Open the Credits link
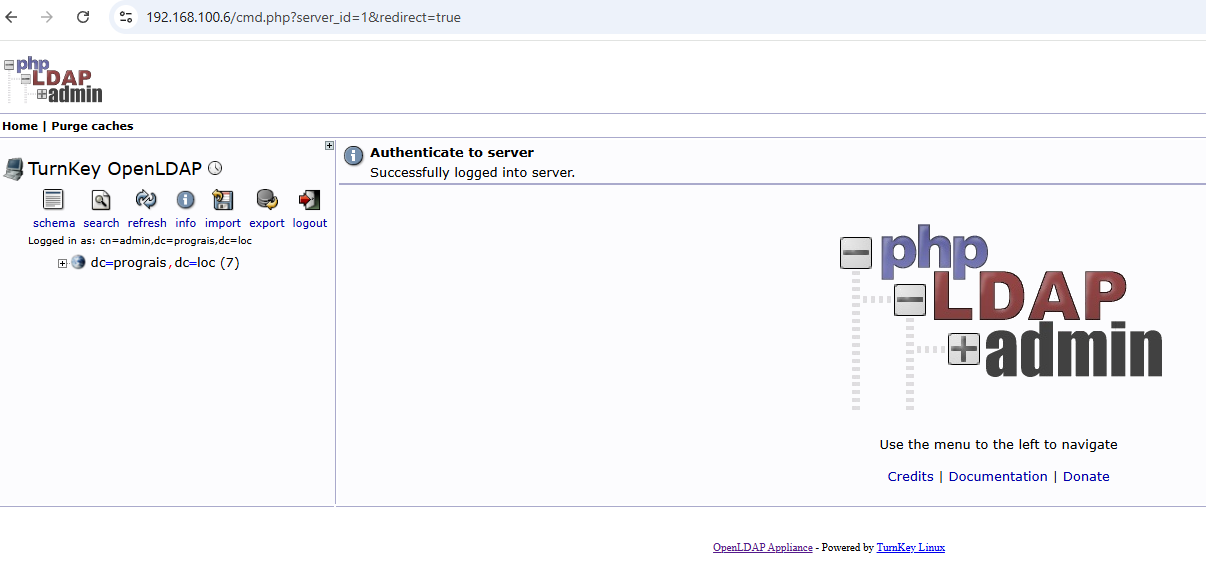The width and height of the screenshot is (1206, 570). click(911, 476)
